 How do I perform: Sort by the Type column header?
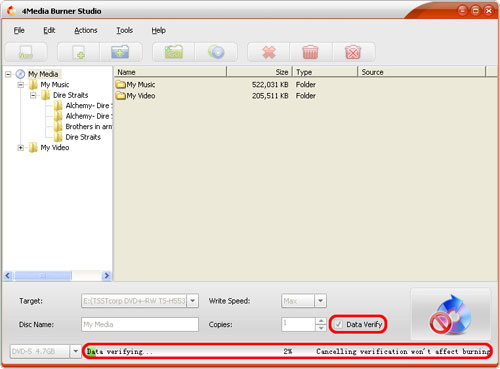click(325, 72)
